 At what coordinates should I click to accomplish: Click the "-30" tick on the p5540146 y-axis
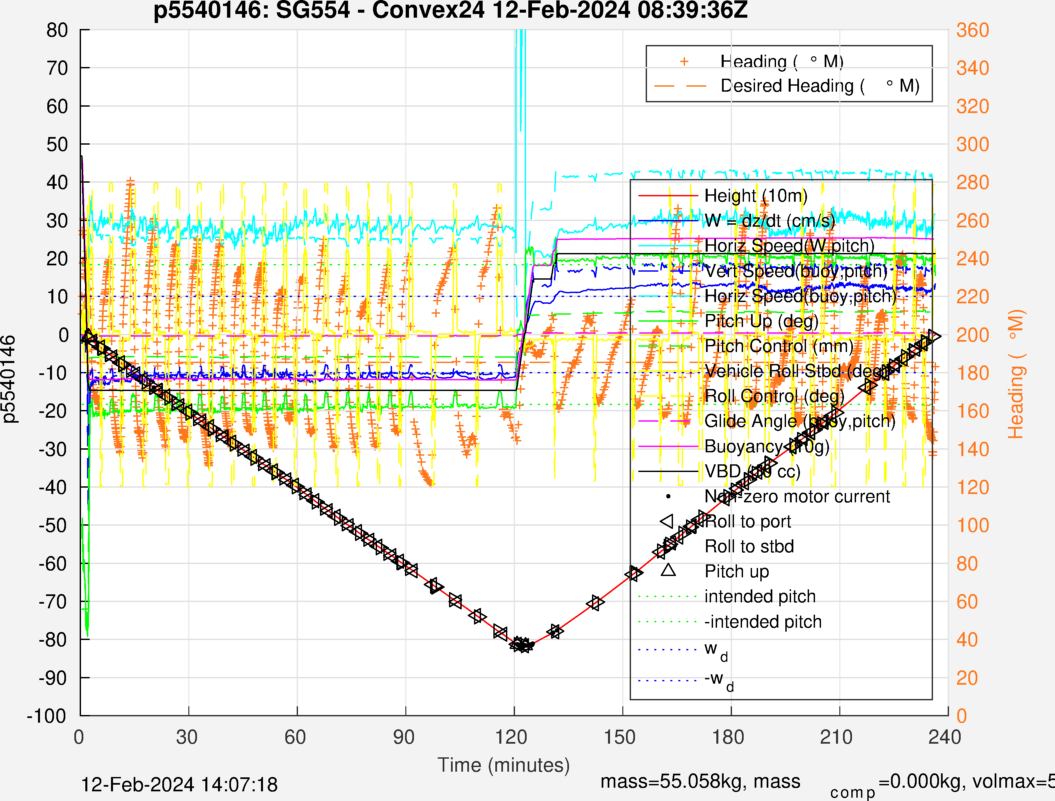tap(53, 449)
